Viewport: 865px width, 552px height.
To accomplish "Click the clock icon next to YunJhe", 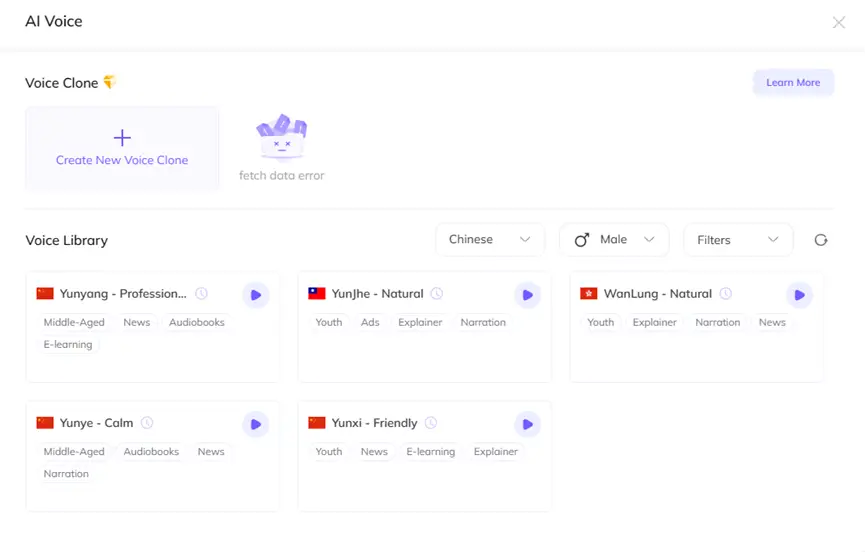I will tap(437, 294).
